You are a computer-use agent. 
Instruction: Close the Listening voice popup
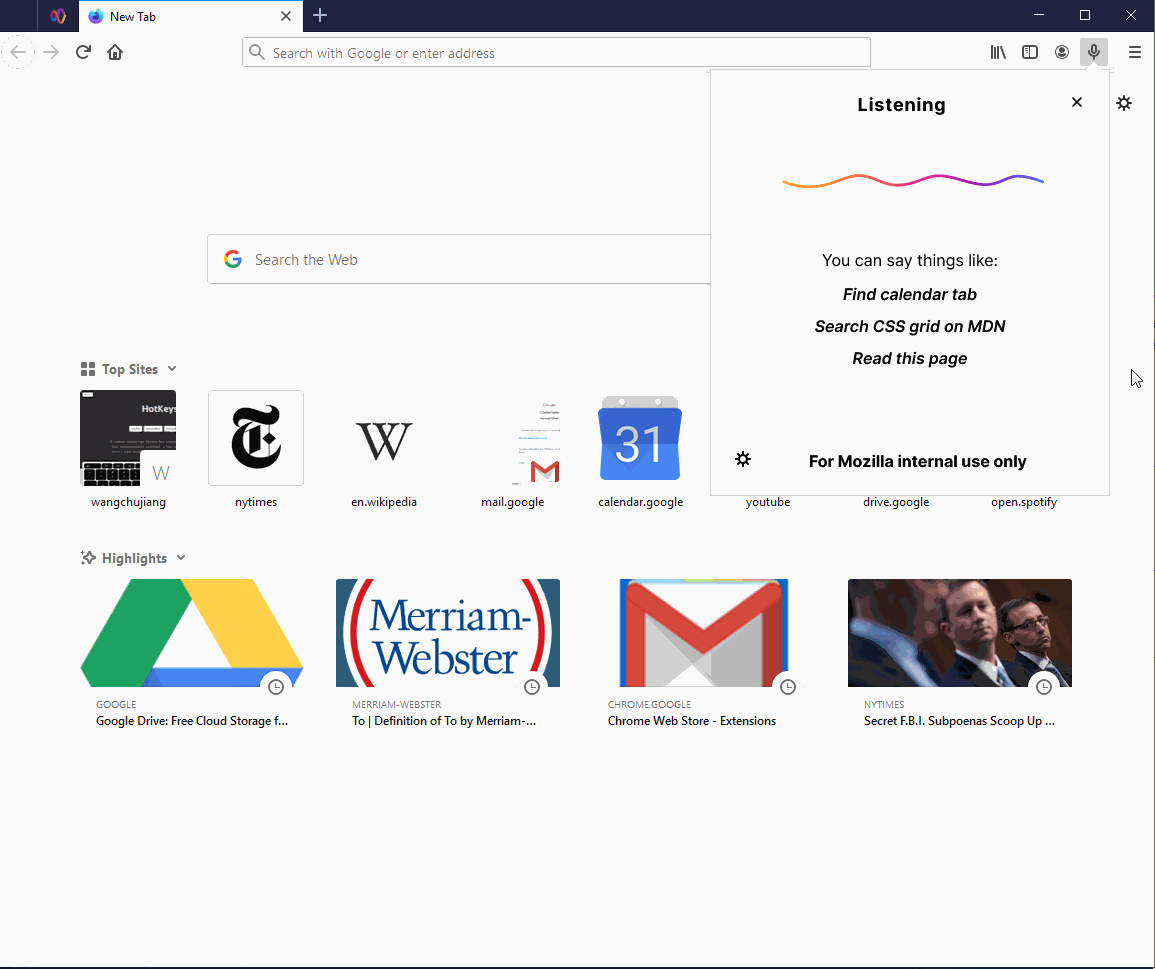click(1077, 102)
